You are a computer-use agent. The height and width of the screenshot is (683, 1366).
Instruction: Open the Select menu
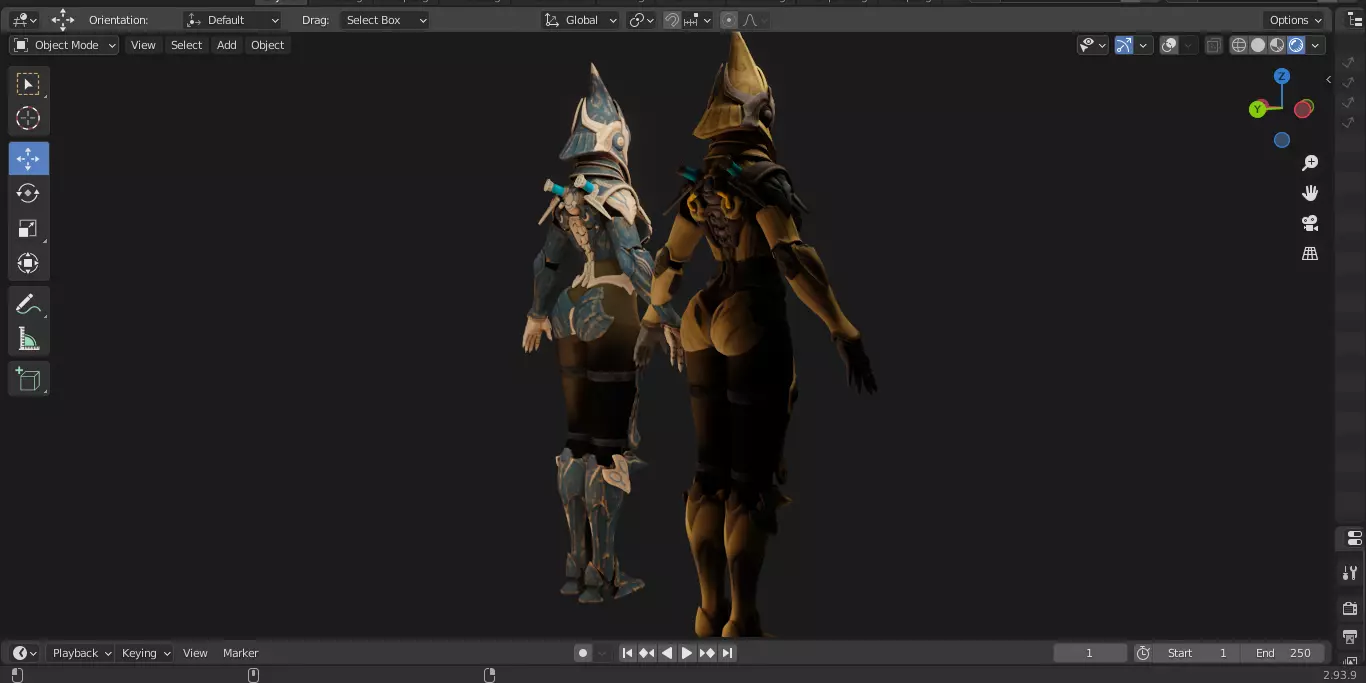186,45
